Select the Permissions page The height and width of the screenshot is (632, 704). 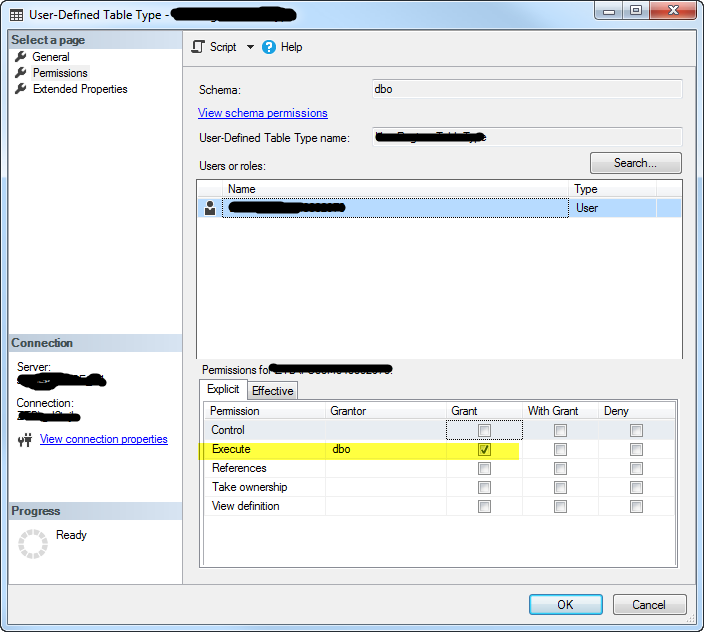click(60, 73)
